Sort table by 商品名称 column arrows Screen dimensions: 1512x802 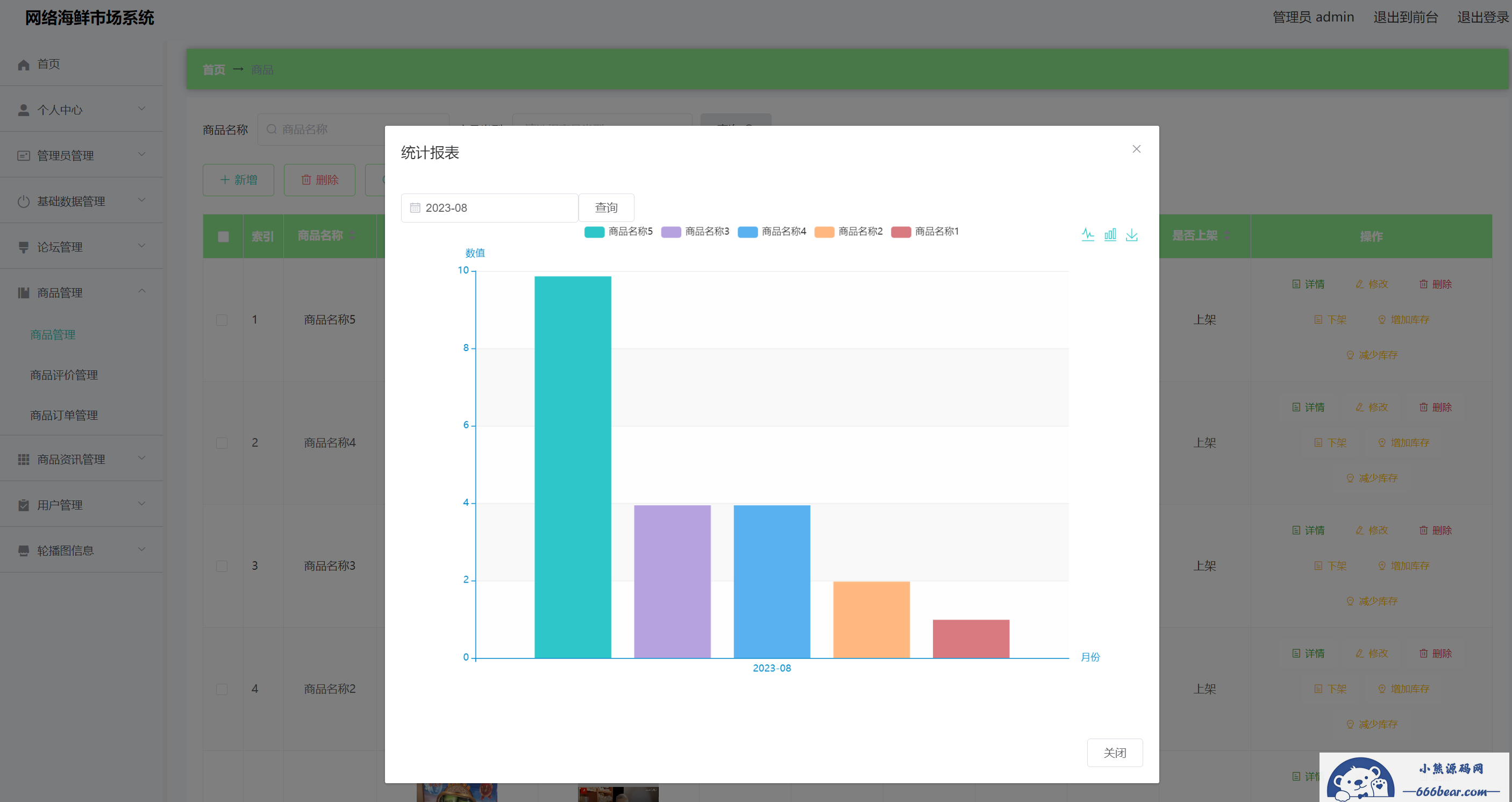click(352, 236)
